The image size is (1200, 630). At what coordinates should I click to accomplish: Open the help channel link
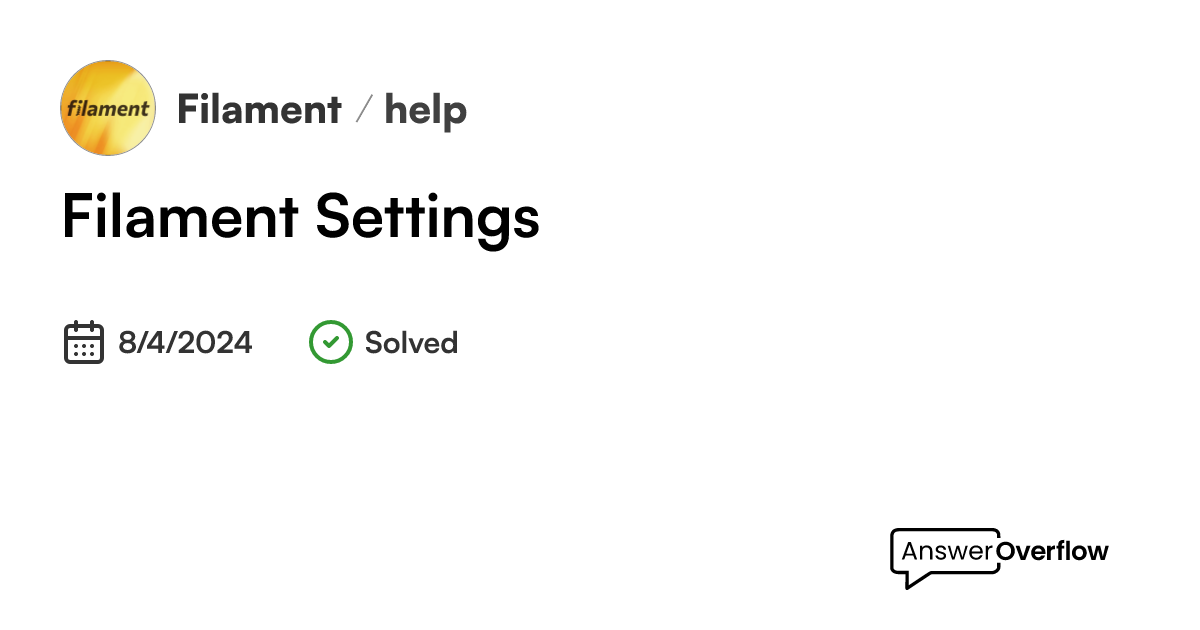(x=425, y=110)
